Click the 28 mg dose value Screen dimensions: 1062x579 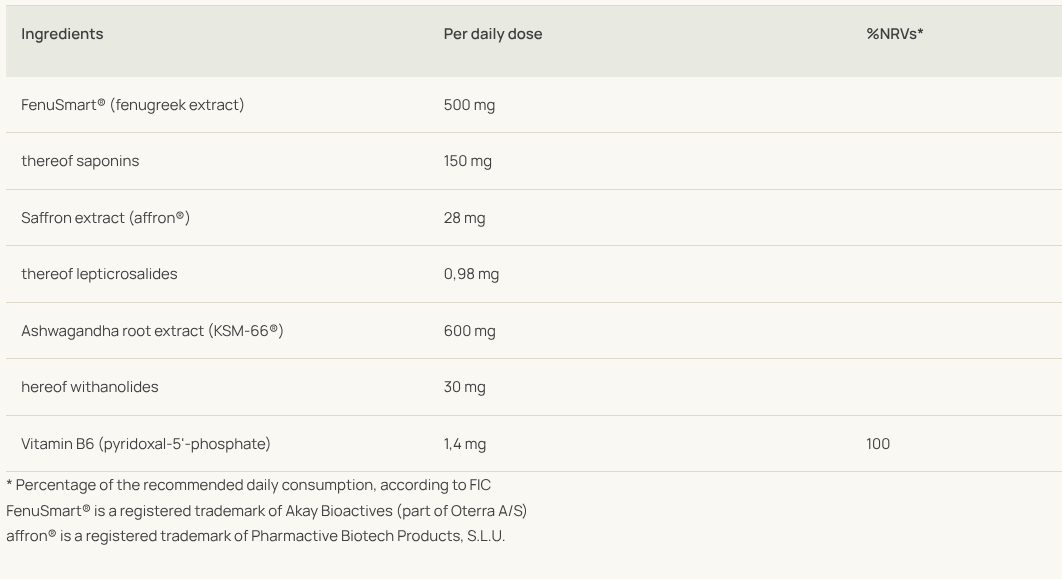(464, 218)
